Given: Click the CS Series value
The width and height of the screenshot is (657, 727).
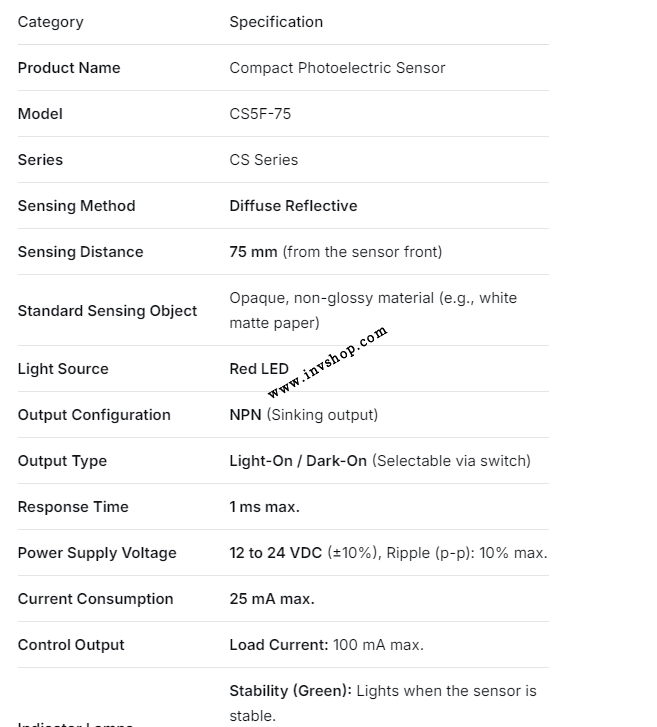Looking at the screenshot, I should click(x=263, y=160).
